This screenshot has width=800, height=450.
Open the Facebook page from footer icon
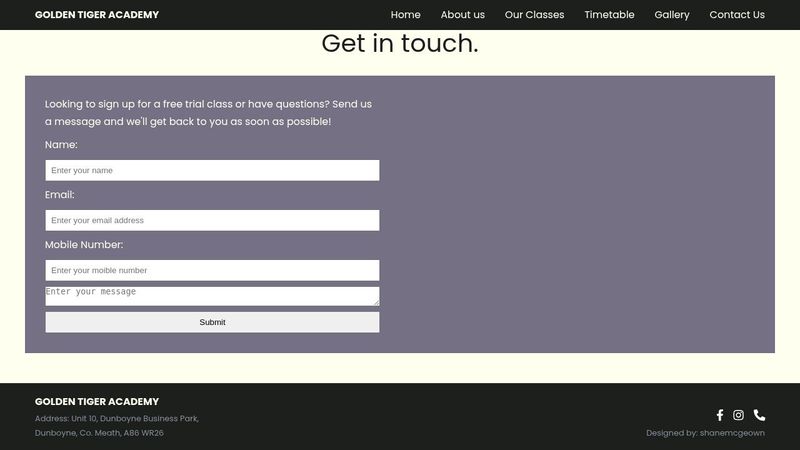(720, 415)
